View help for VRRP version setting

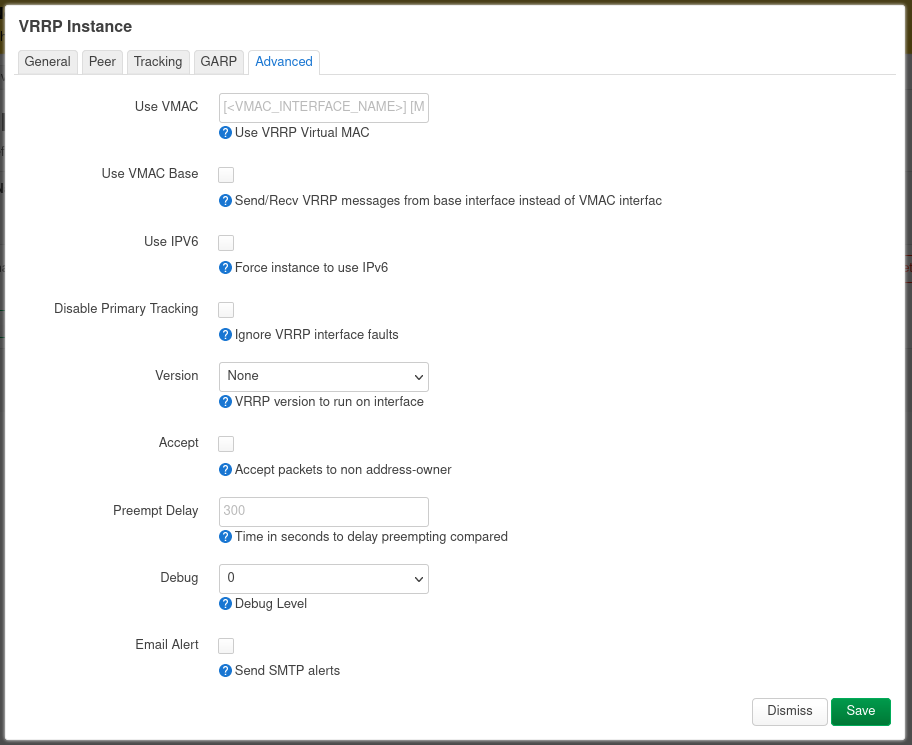(x=225, y=401)
